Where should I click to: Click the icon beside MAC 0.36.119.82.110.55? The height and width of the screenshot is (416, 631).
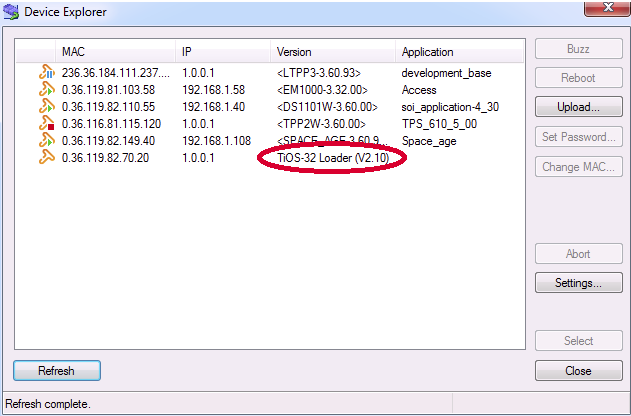click(x=45, y=107)
